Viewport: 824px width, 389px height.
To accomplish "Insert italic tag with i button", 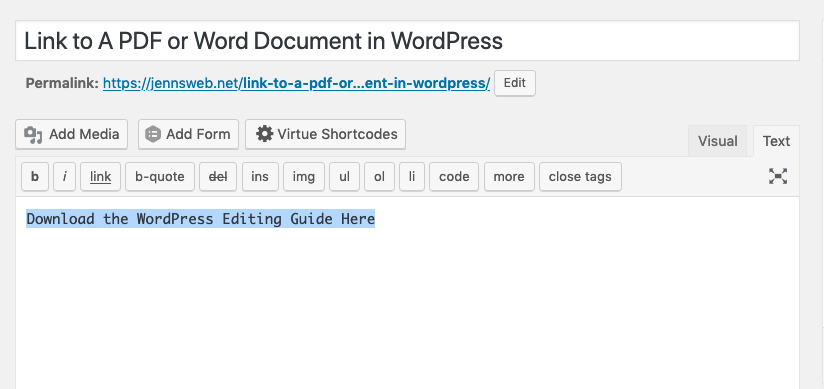I will (65, 177).
